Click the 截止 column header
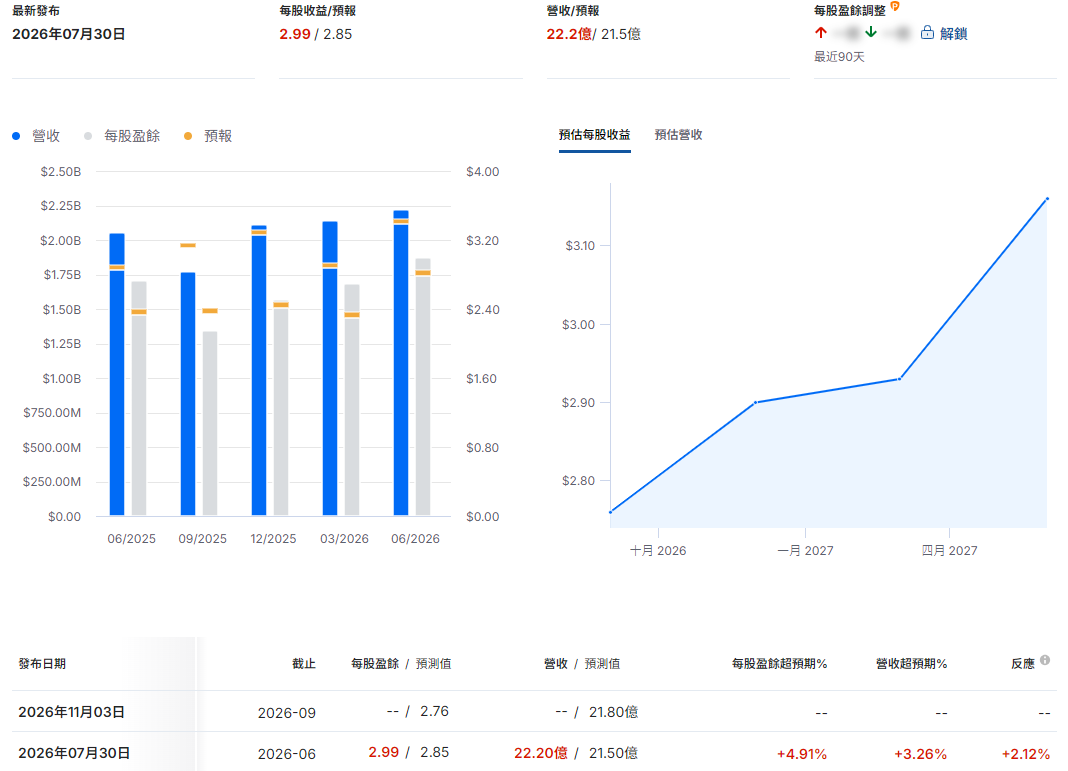The height and width of the screenshot is (771, 1068). click(x=304, y=663)
